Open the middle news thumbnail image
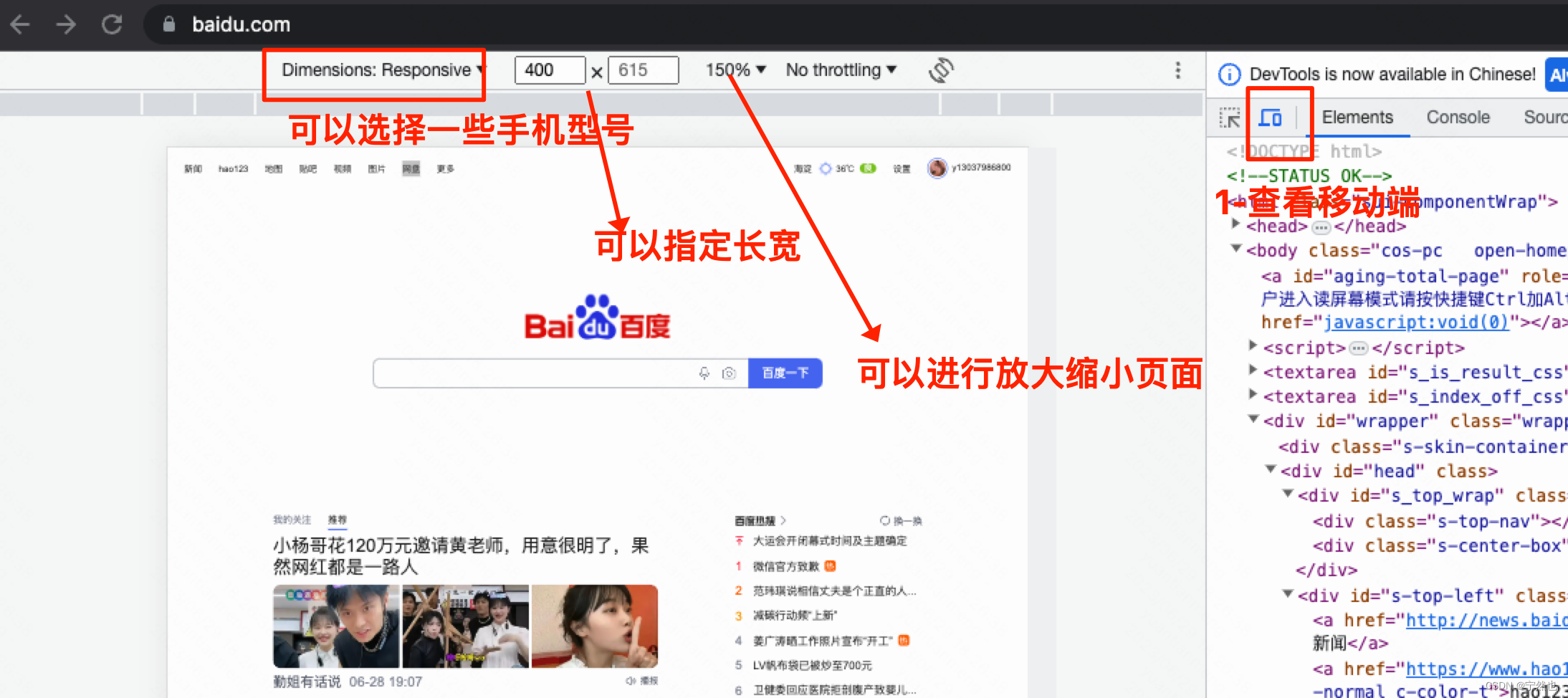Image resolution: width=1568 pixels, height=698 pixels. point(465,626)
